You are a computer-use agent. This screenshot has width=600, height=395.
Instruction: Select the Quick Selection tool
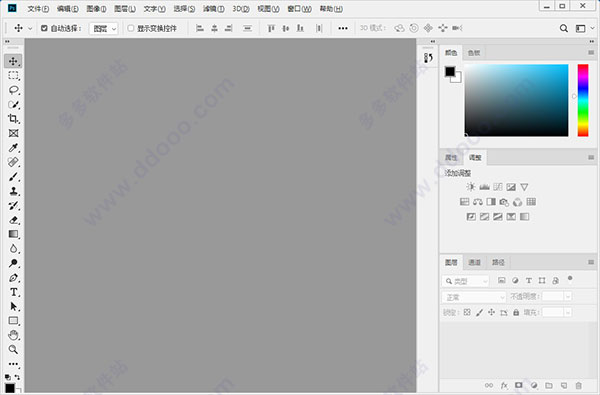coord(13,104)
